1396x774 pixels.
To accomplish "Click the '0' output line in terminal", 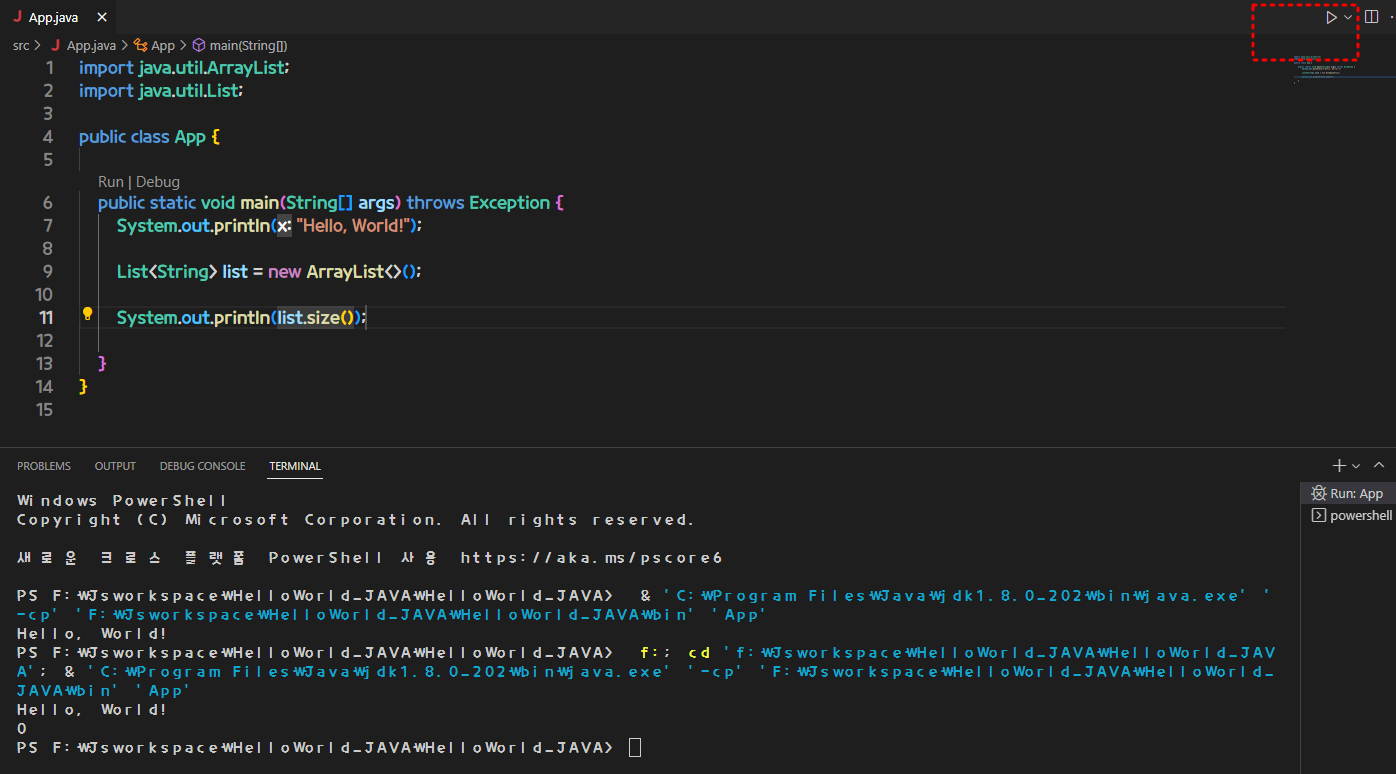I will click(x=22, y=729).
